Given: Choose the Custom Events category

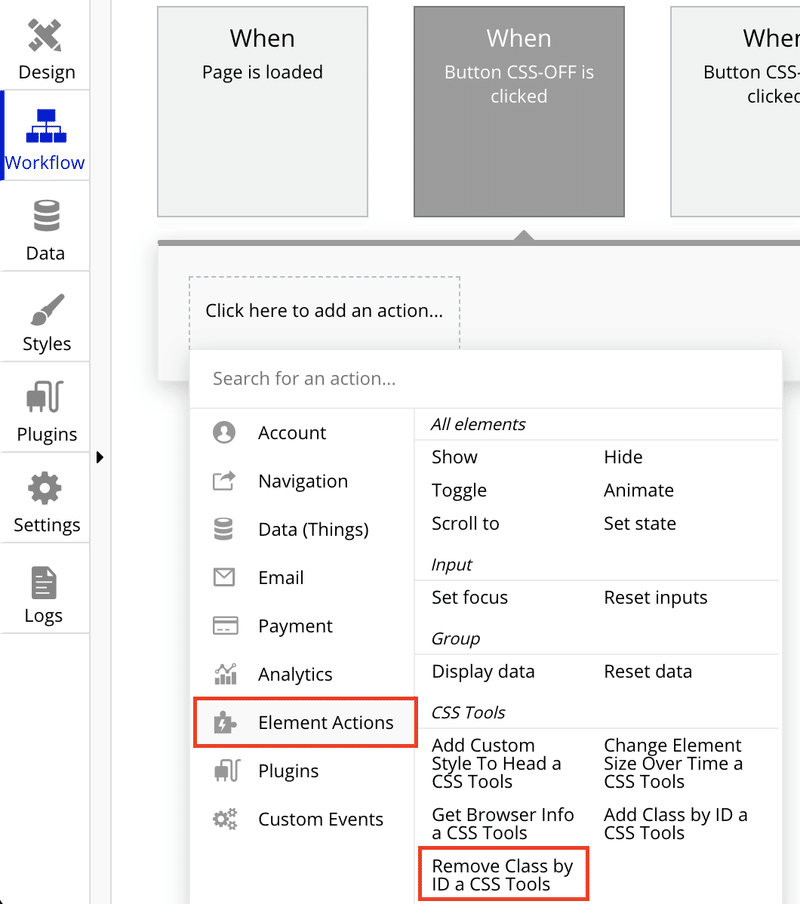Looking at the screenshot, I should [320, 819].
